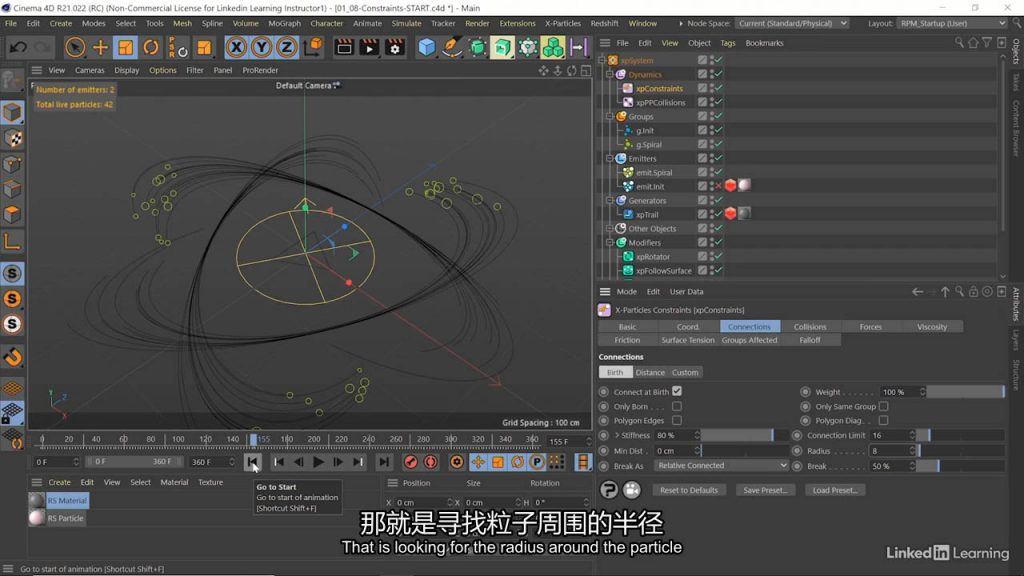Open Groups Affected tab

pos(749,340)
